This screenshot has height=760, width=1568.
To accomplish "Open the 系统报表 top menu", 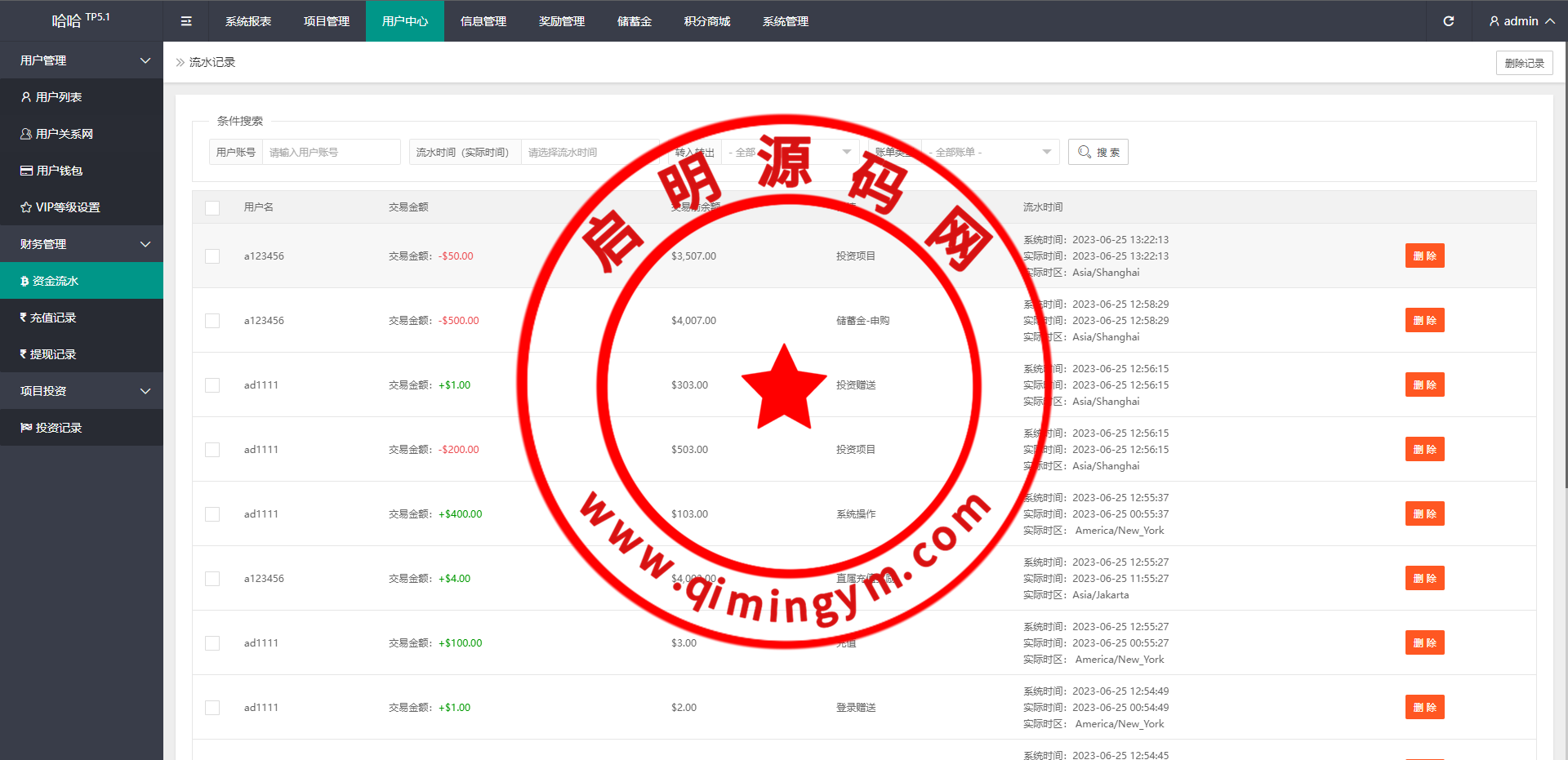I will 248,21.
